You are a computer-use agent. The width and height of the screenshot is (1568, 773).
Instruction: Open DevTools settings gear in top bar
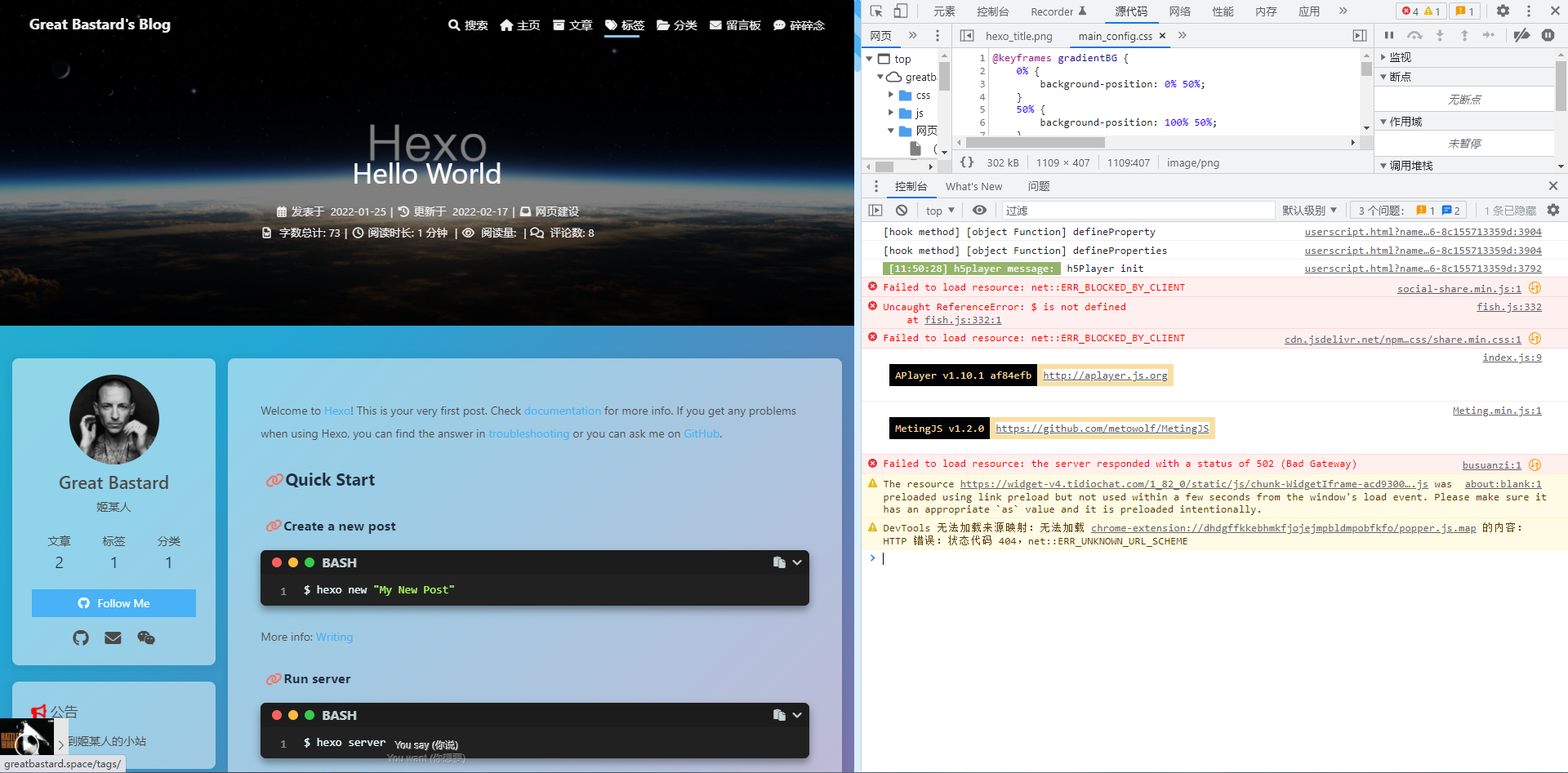coord(1503,11)
